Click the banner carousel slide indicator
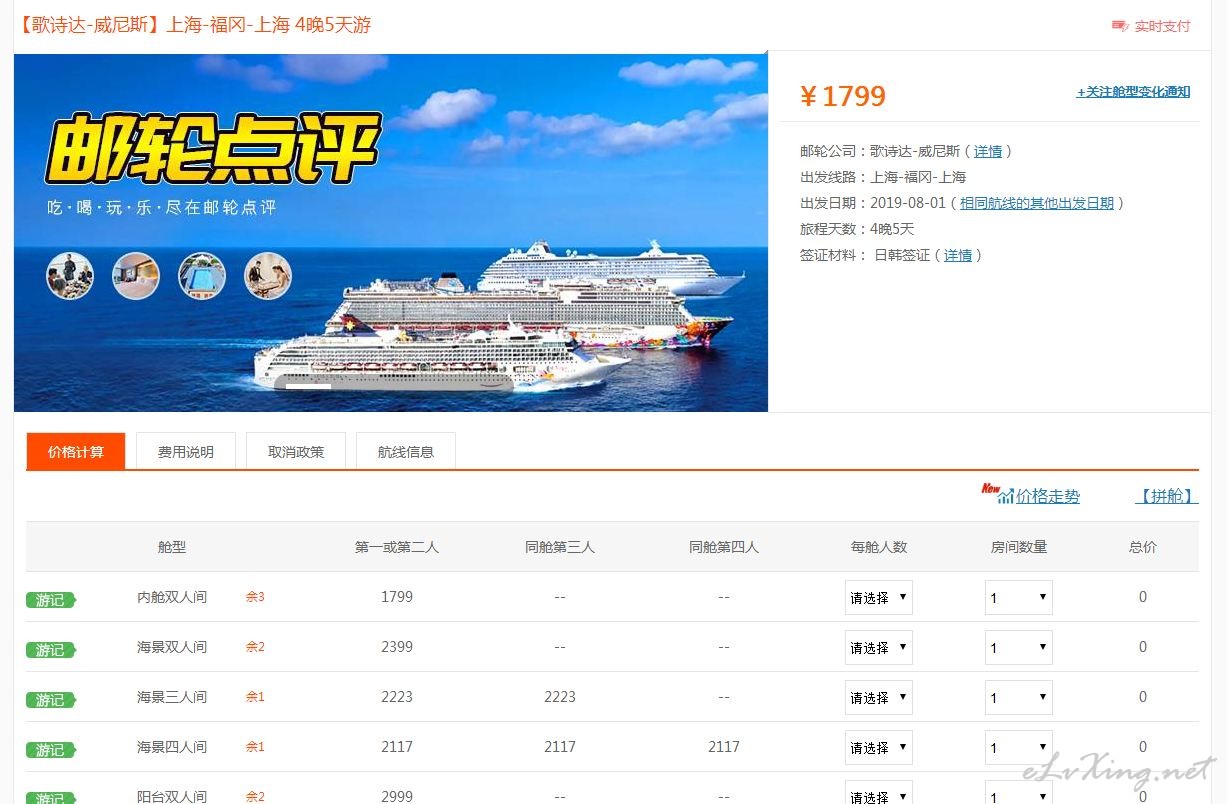Viewport: 1227px width, 804px height. click(x=308, y=386)
